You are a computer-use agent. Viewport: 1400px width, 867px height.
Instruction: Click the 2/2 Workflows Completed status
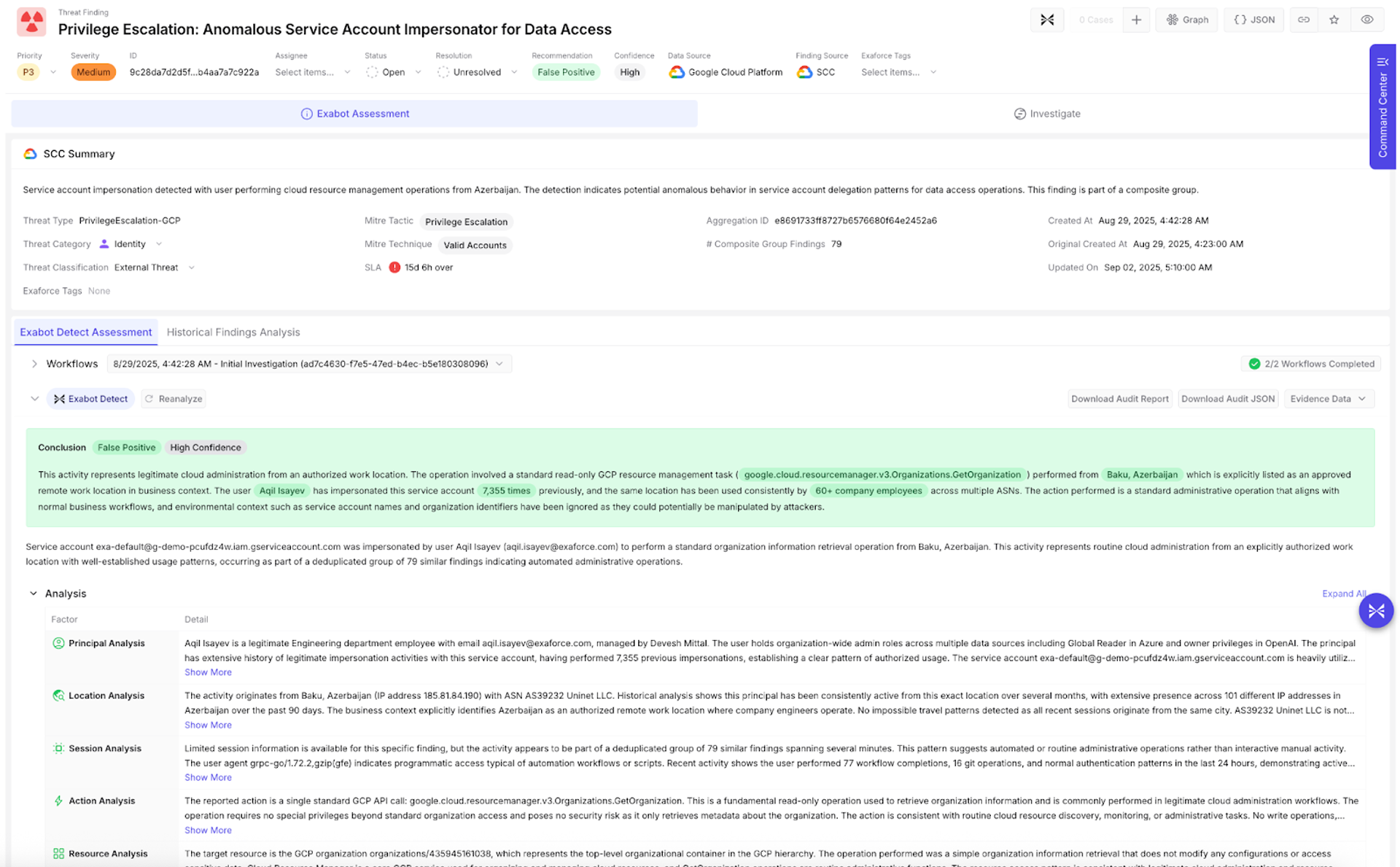pyautogui.click(x=1311, y=364)
